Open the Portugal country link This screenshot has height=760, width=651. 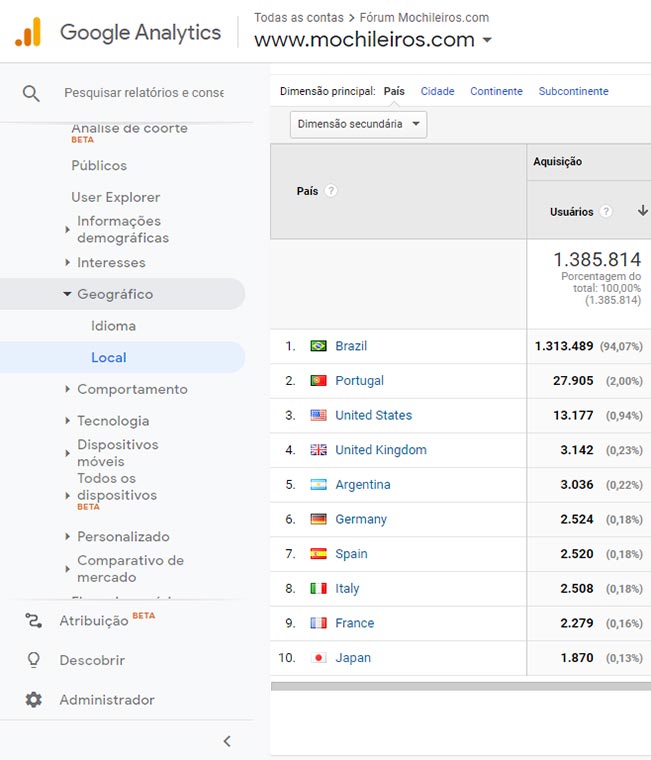click(359, 381)
